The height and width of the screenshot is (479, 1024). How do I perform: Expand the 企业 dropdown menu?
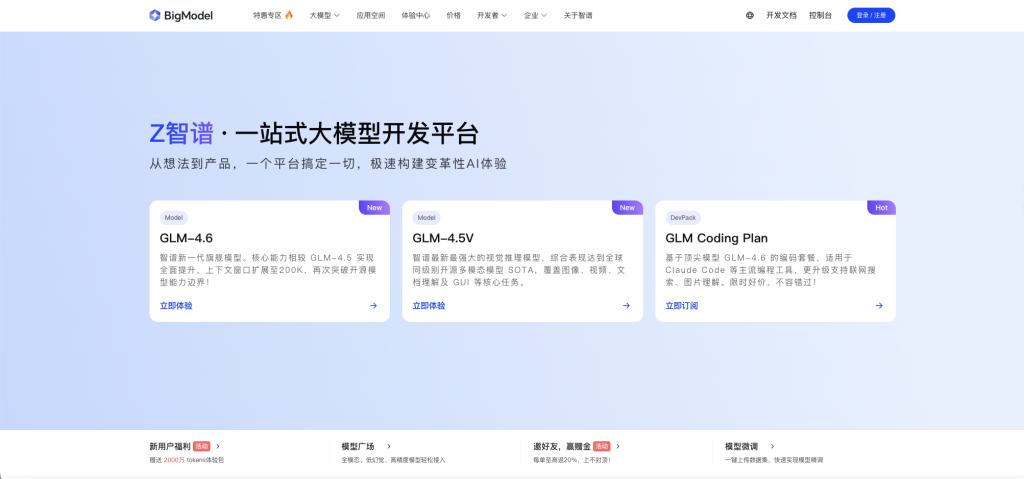(535, 15)
